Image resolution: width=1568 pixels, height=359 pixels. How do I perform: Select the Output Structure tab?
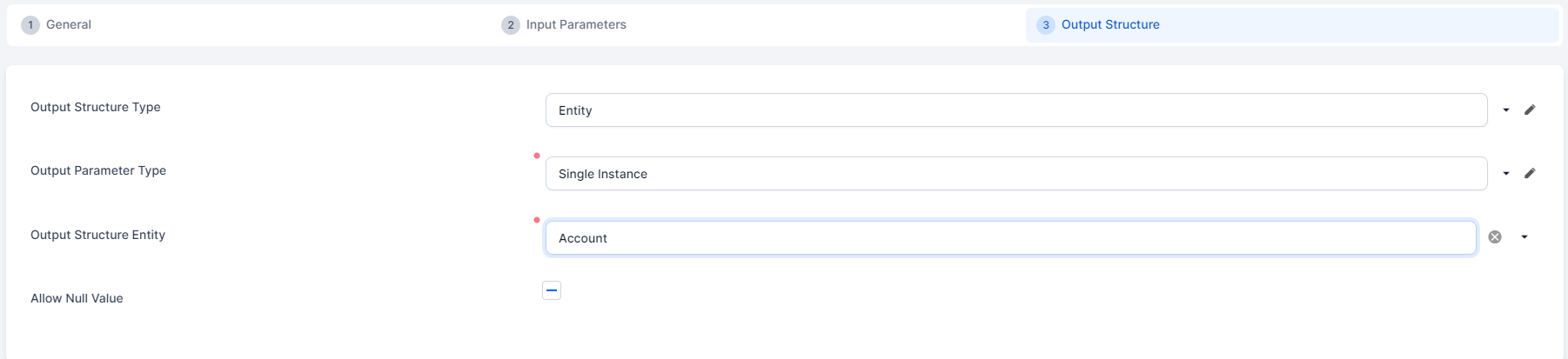(x=1110, y=25)
